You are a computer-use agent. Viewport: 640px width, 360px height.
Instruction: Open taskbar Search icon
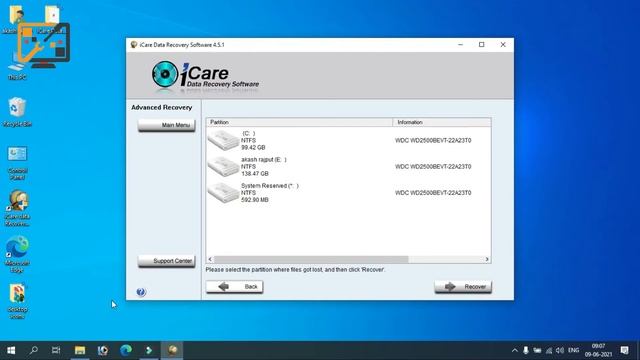pyautogui.click(x=34, y=350)
